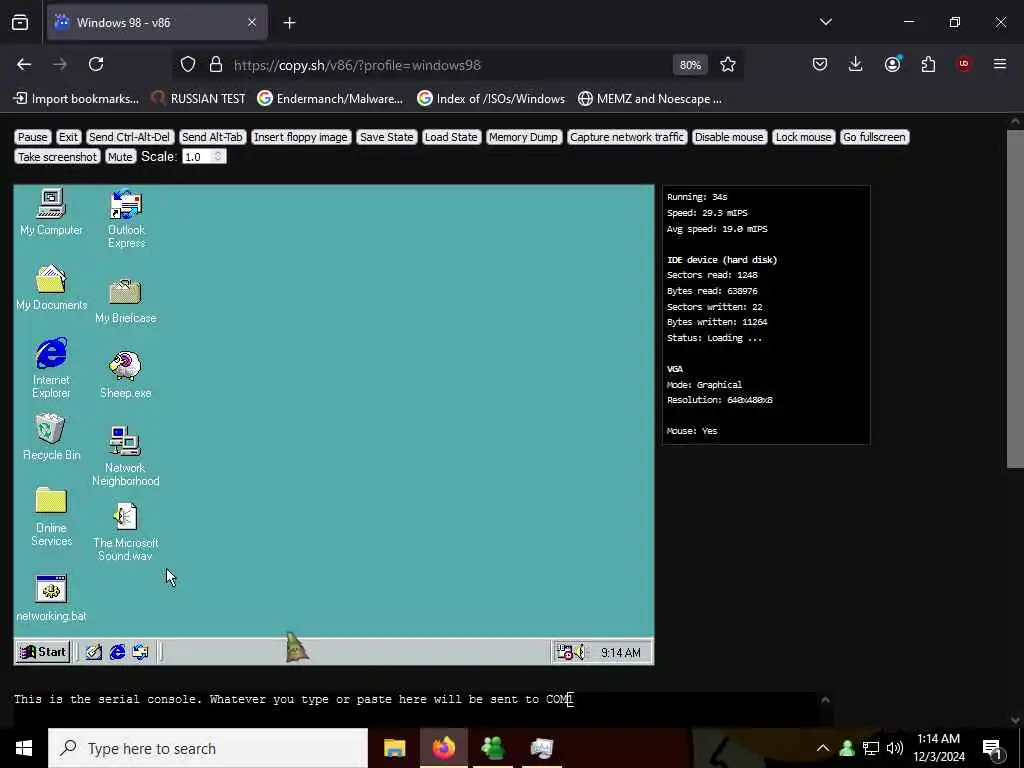
Task: Open My Computer desktop icon
Action: click(x=51, y=212)
